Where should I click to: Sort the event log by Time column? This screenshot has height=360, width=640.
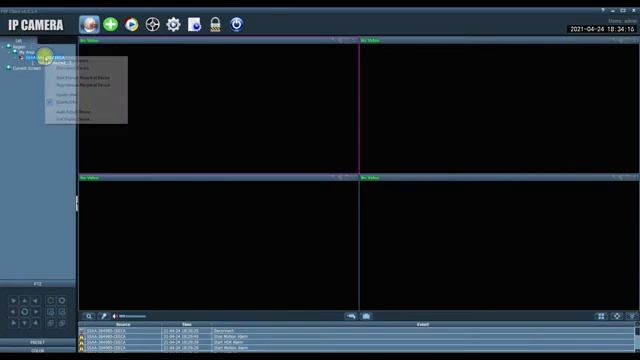pyautogui.click(x=187, y=324)
